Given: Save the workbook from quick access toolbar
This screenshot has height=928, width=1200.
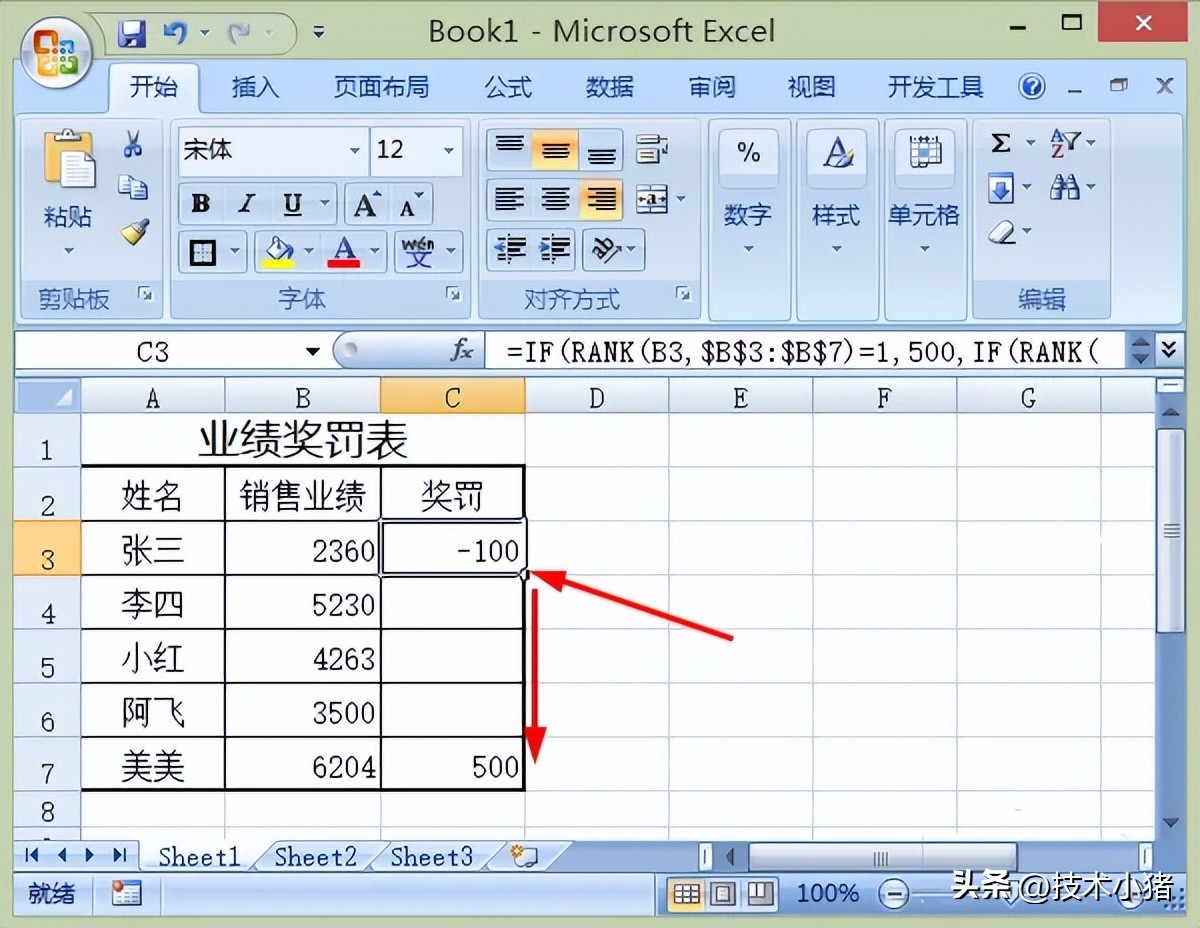Looking at the screenshot, I should click(x=132, y=34).
